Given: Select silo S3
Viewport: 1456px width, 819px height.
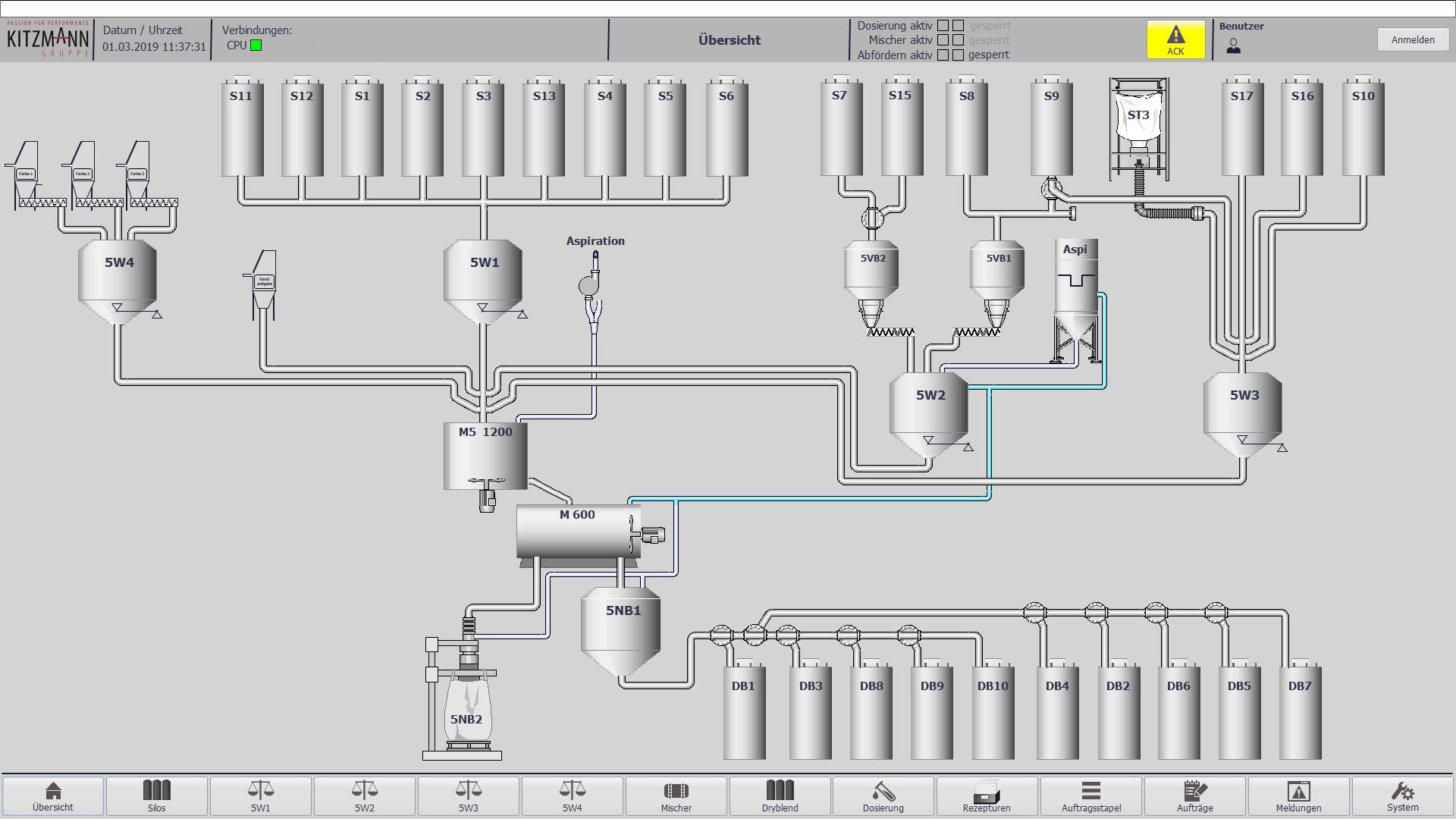Looking at the screenshot, I should click(484, 126).
